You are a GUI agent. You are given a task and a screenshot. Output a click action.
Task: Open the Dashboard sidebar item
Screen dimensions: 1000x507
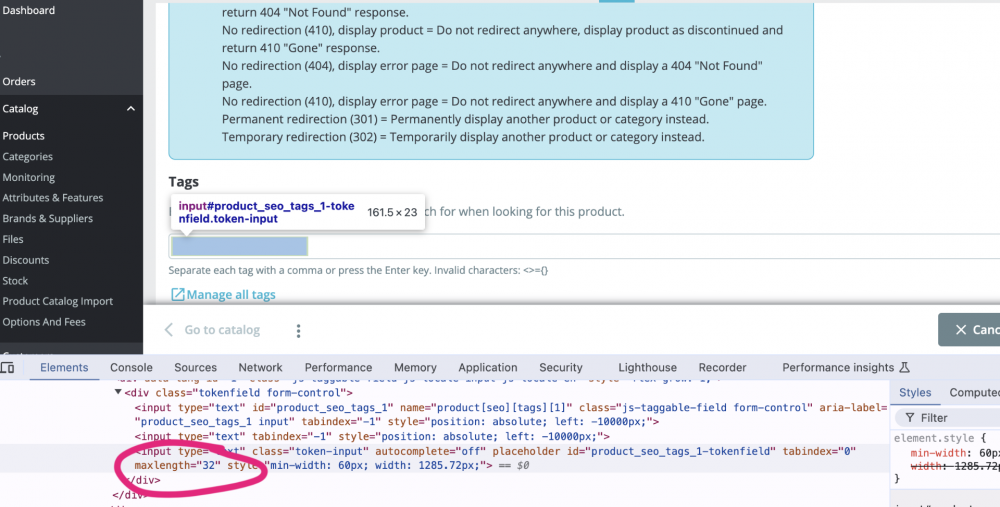[28, 10]
